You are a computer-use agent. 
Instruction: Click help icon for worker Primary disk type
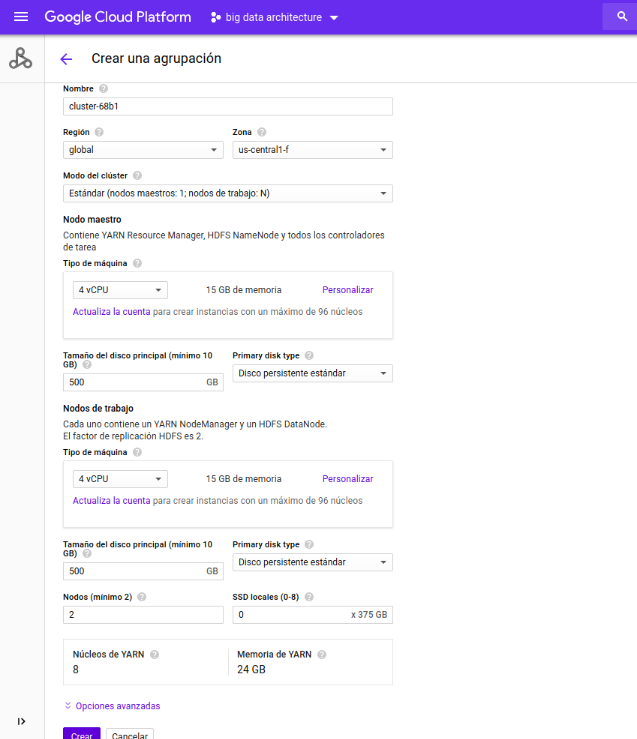coord(309,544)
